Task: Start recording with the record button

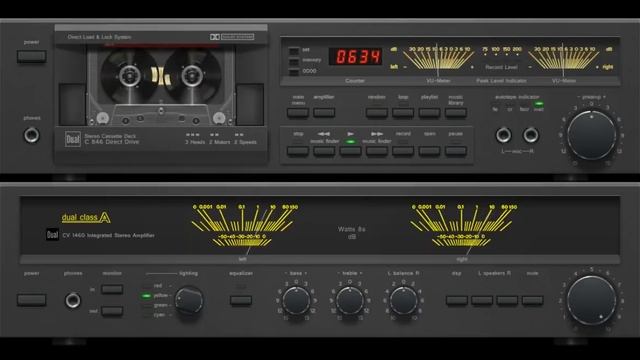Action: [403, 151]
